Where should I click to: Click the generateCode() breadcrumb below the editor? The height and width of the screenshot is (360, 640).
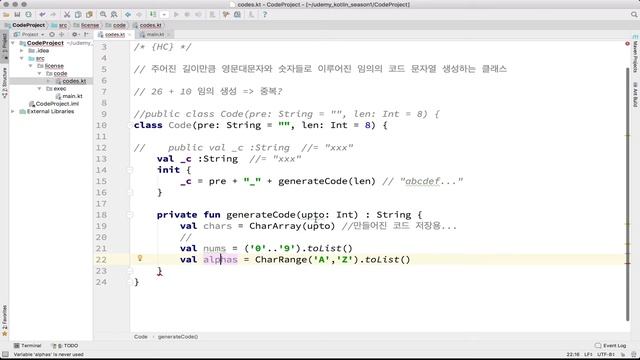click(x=178, y=337)
